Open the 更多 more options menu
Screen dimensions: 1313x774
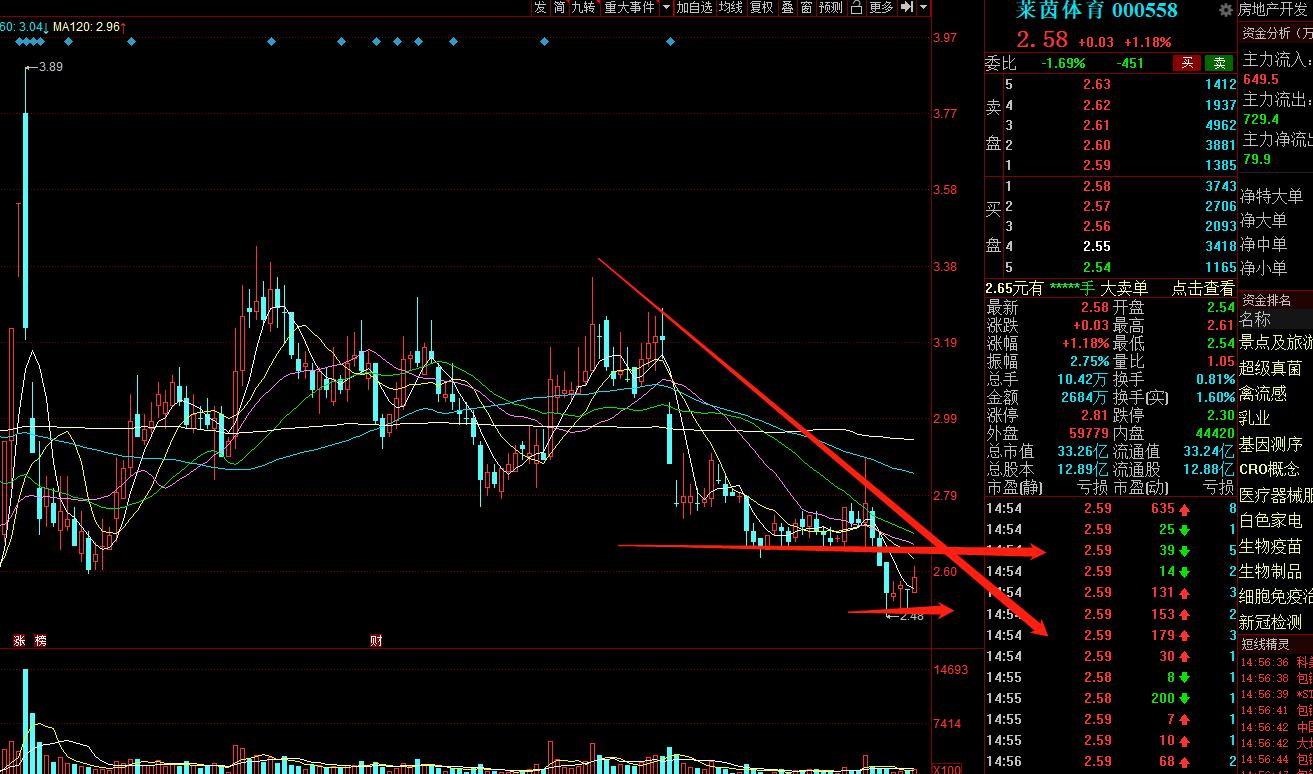(x=881, y=7)
